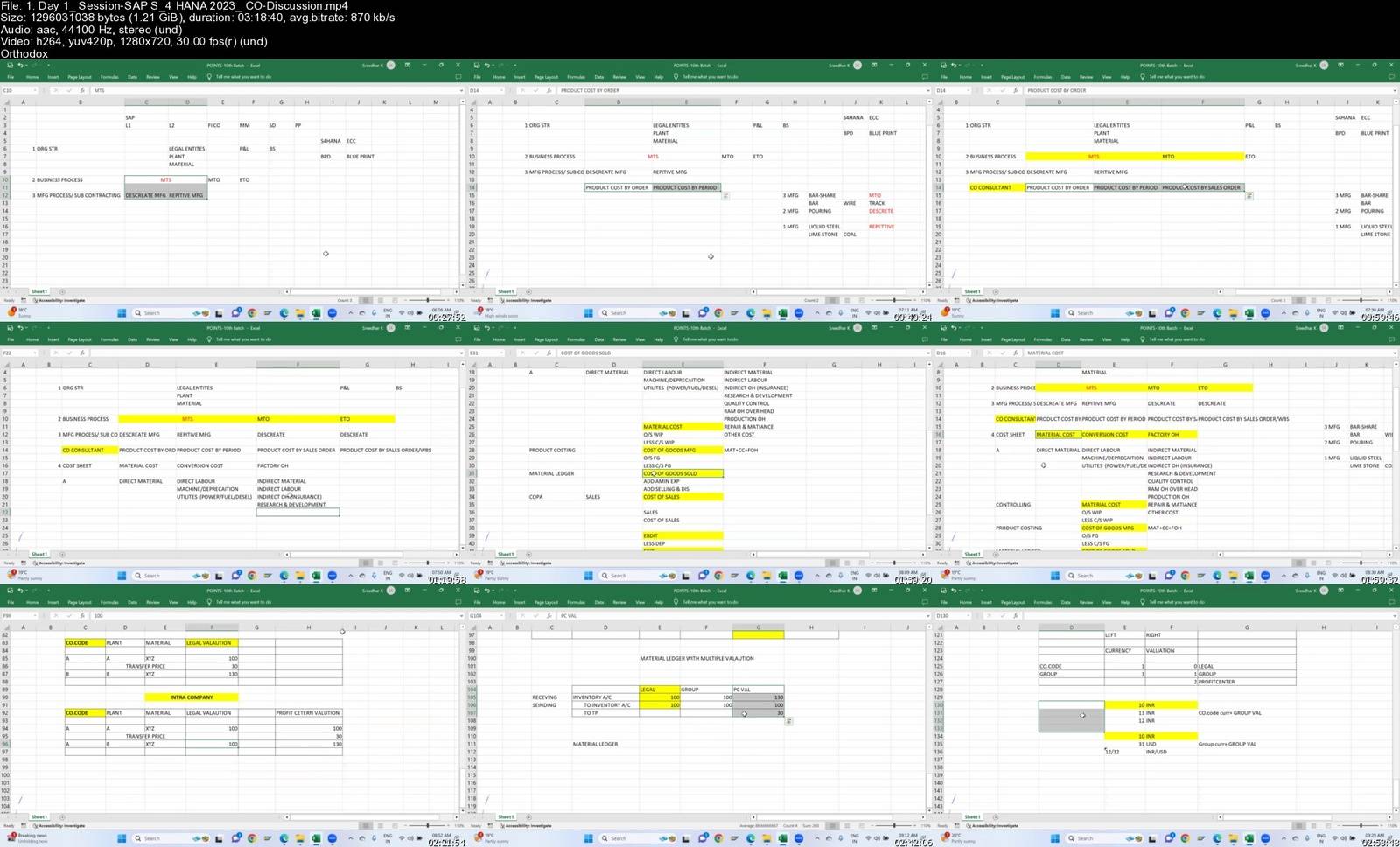
Task: Select COST OF GOODS SOLD cell, 01:39:20 frame
Action: pos(682,473)
